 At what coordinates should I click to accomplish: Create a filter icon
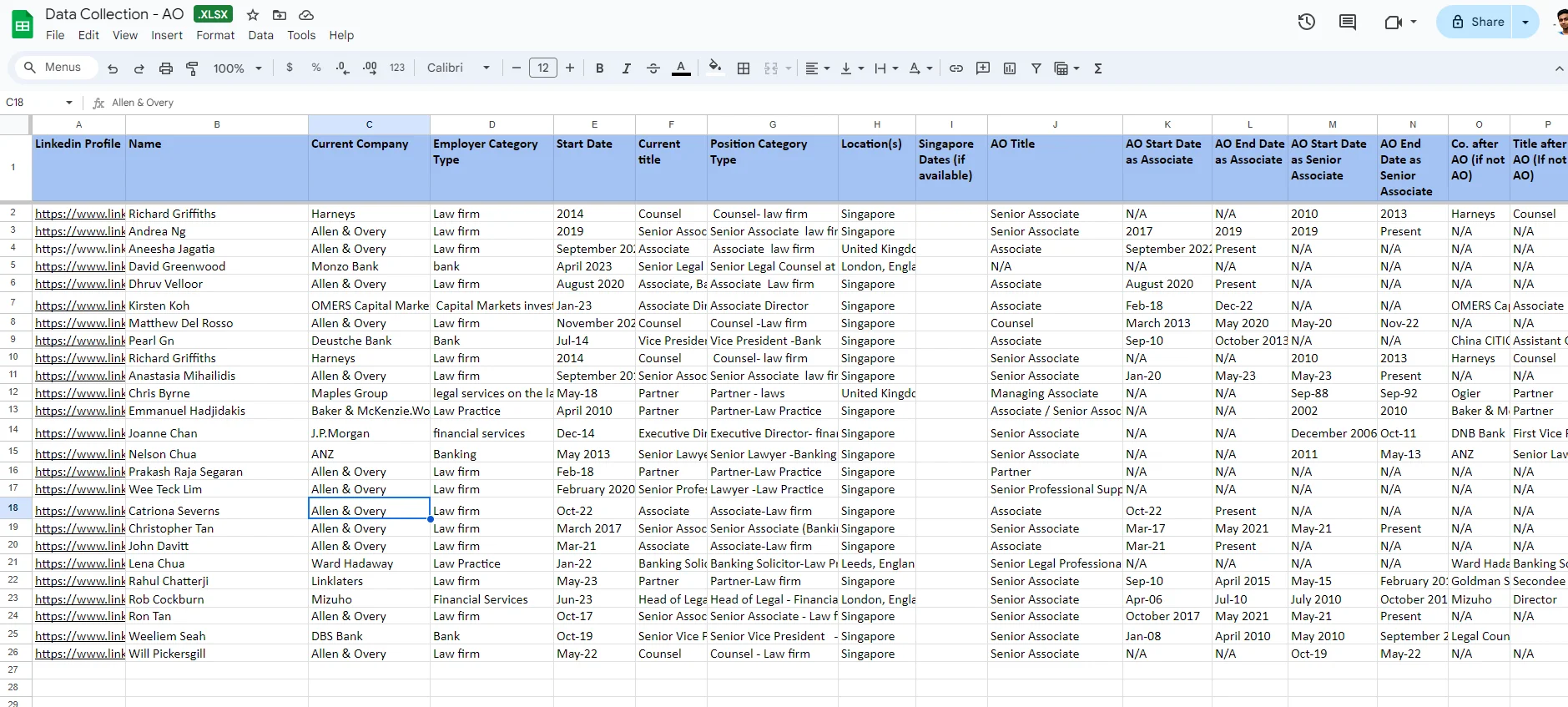click(x=1036, y=68)
